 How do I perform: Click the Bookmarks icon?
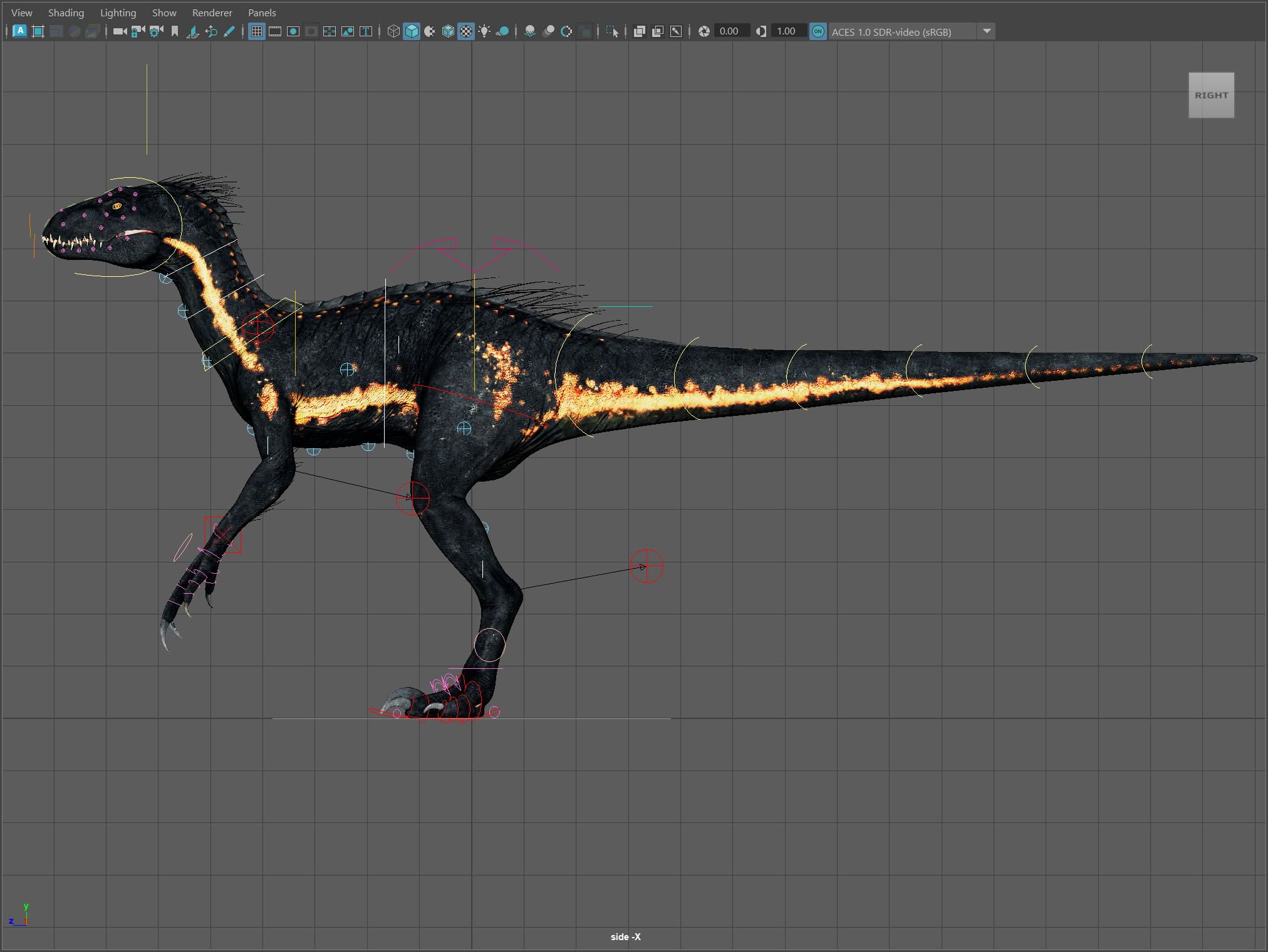(x=175, y=31)
